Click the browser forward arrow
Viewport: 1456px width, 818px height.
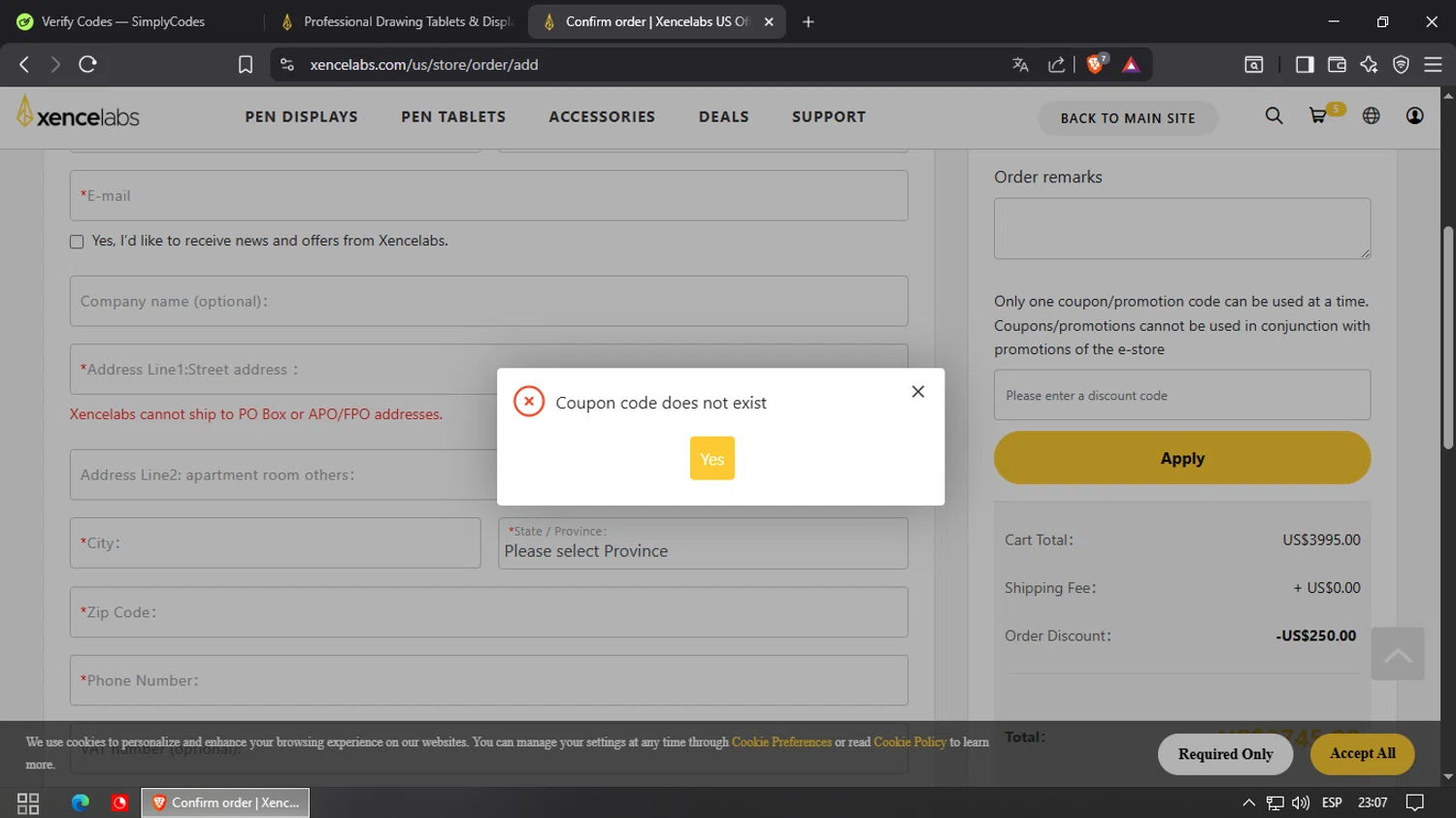tap(55, 64)
